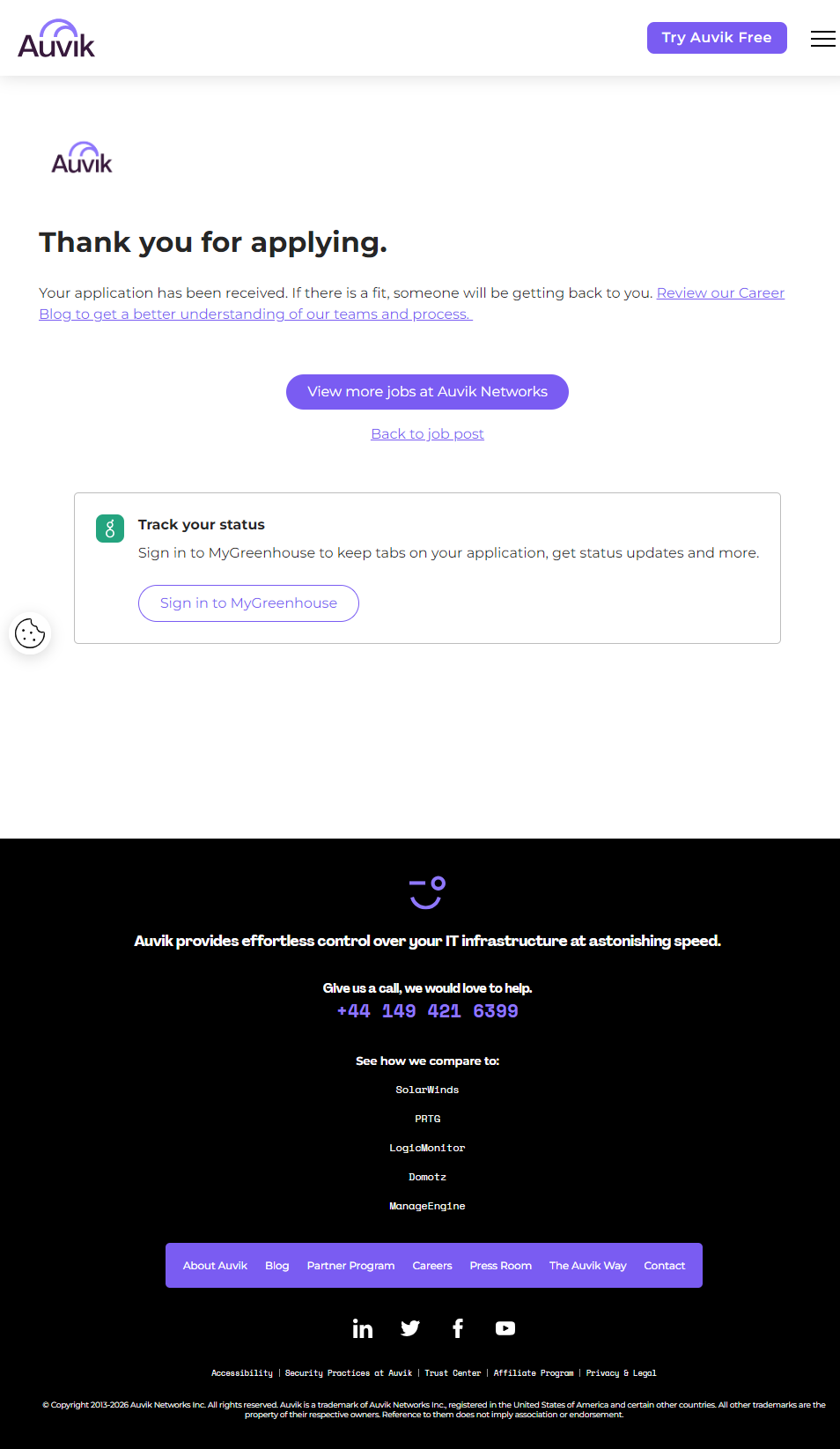This screenshot has width=840, height=1449.
Task: Open Auvik's YouTube channel
Action: coord(505,1328)
